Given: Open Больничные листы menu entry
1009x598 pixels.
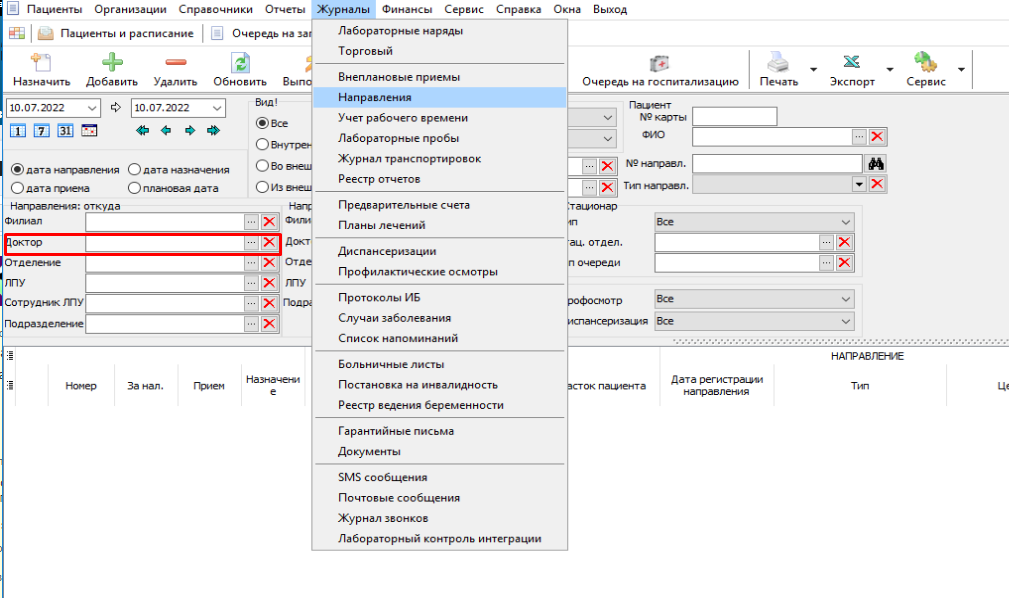Looking at the screenshot, I should click(x=391, y=364).
